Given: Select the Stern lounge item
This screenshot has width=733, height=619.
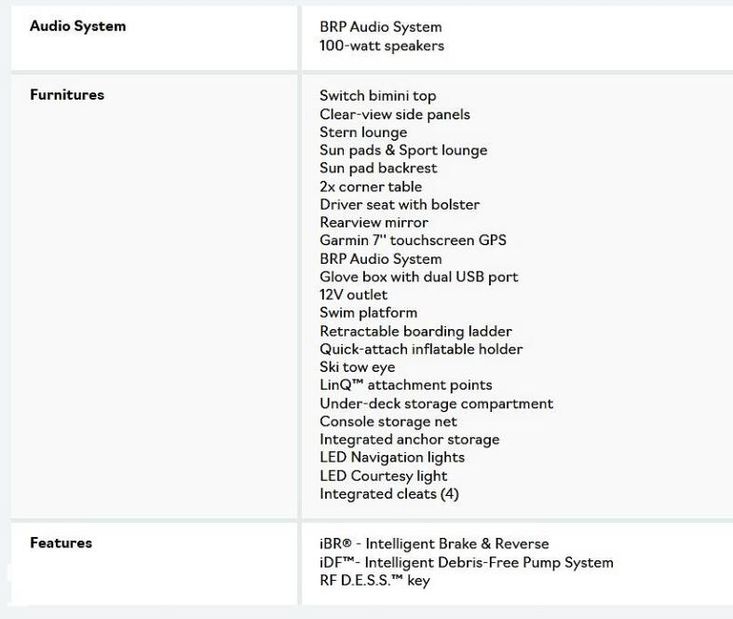Looking at the screenshot, I should [x=363, y=132].
